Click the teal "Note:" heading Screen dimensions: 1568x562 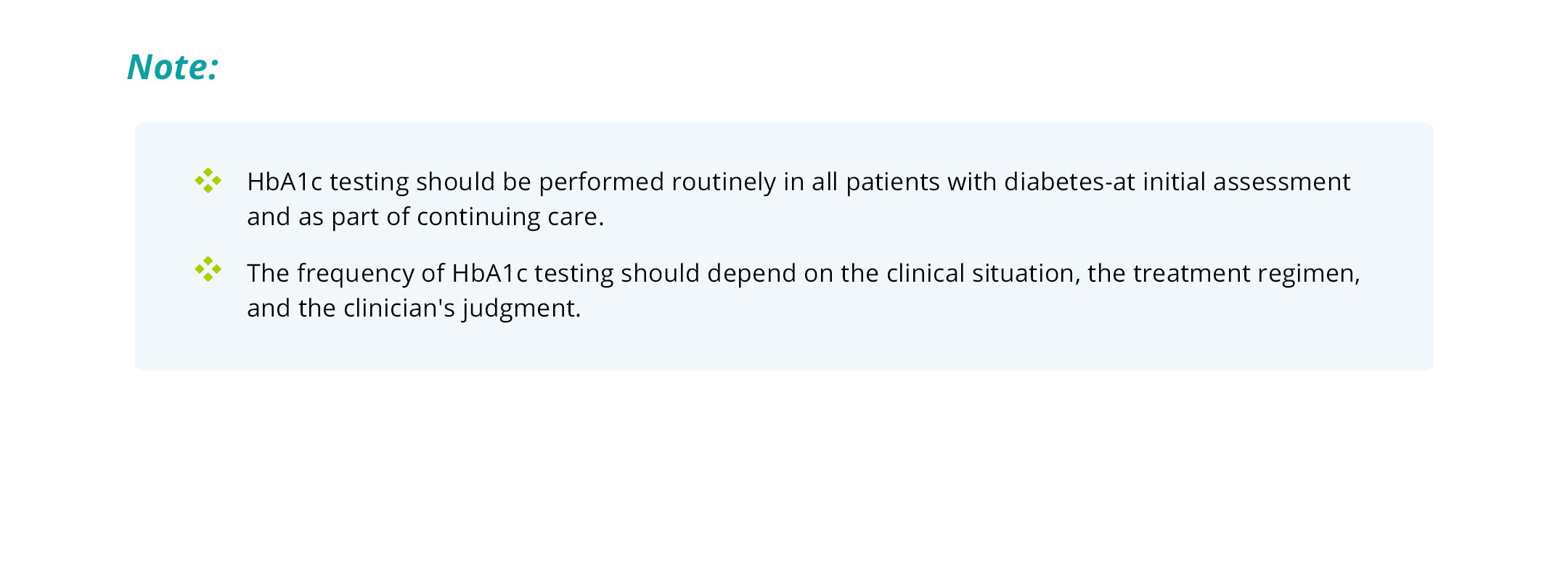click(173, 67)
